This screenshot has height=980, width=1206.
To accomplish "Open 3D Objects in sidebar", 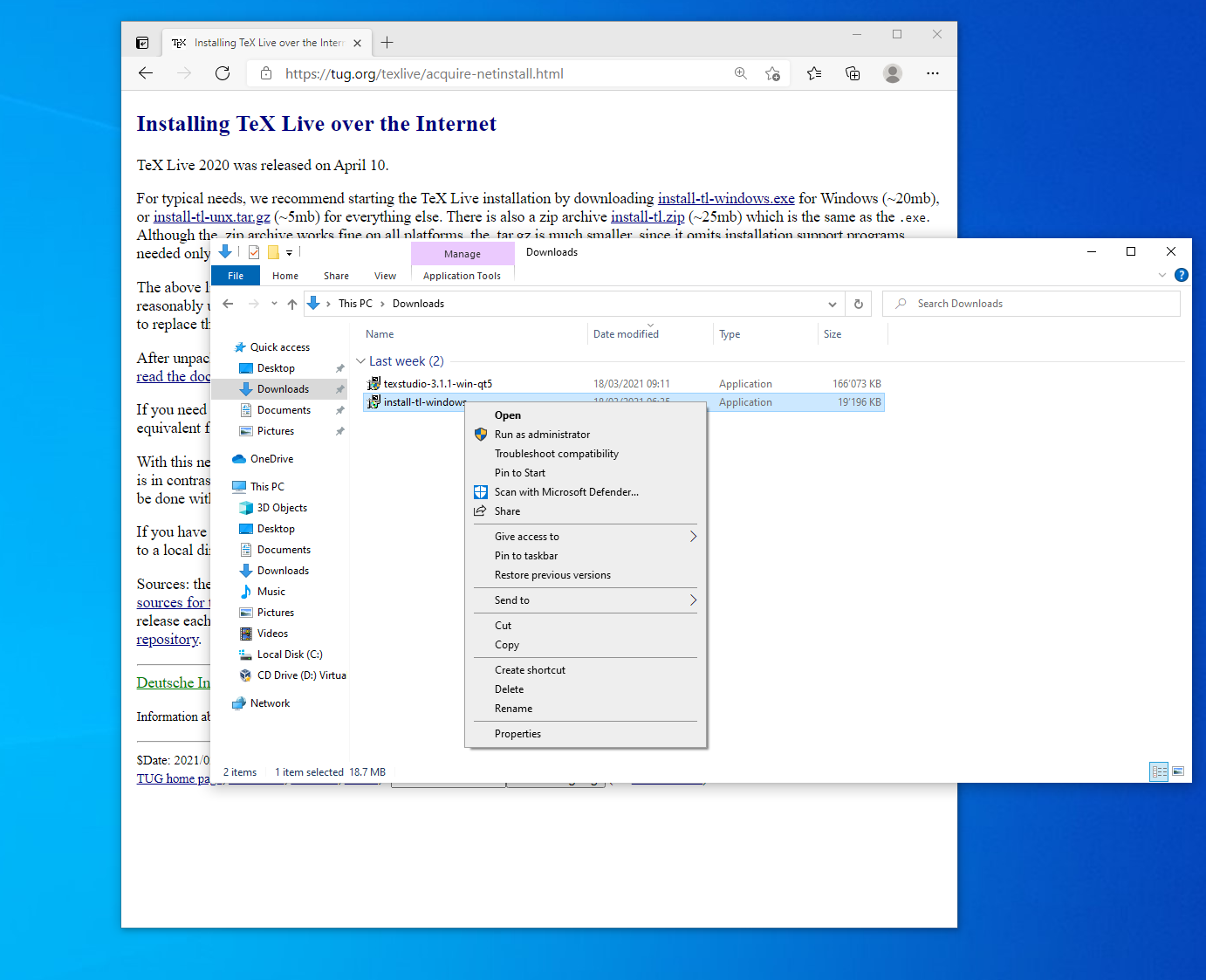I will tap(282, 508).
